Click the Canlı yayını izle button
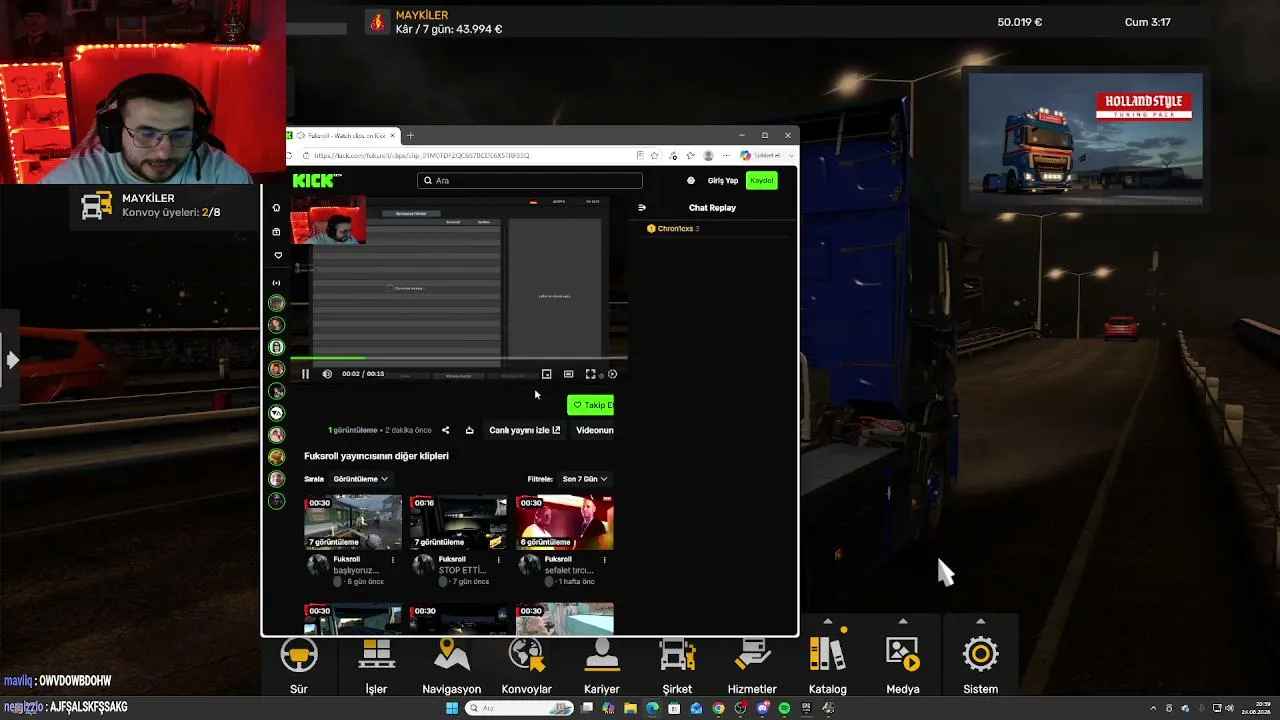This screenshot has width=1280, height=720. point(524,430)
